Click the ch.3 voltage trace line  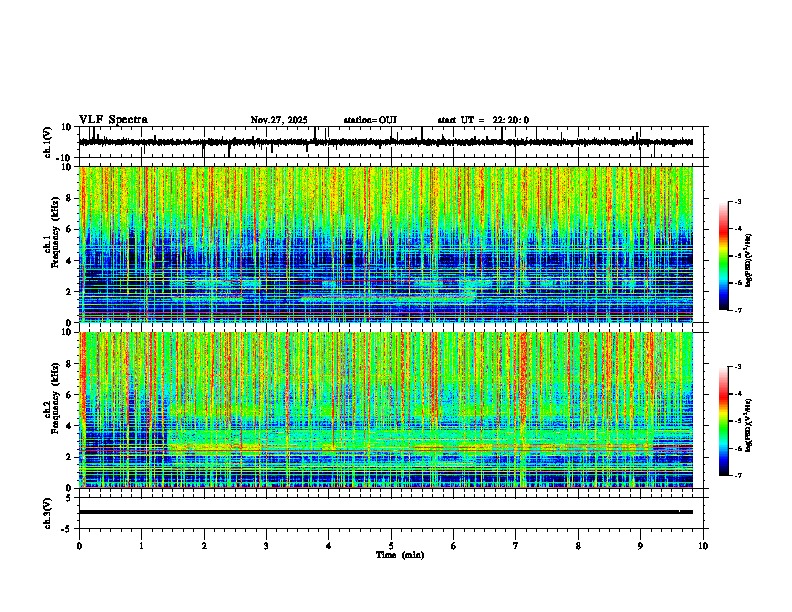386,512
